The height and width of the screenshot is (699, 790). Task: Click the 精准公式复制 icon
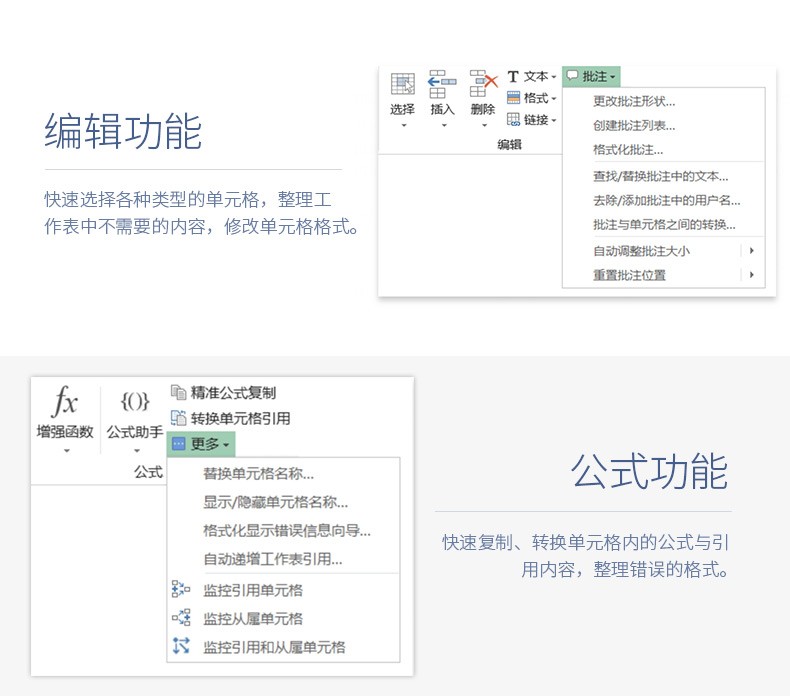tap(178, 392)
